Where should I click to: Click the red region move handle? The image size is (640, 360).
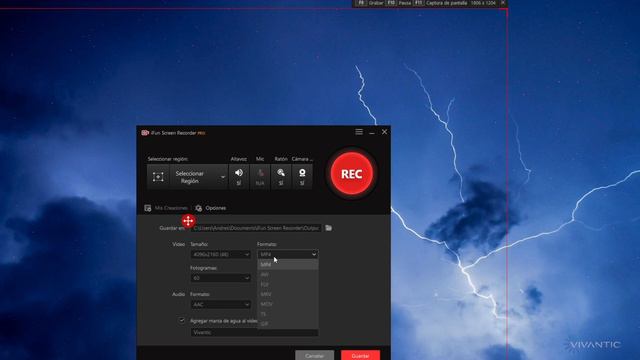[x=188, y=221]
